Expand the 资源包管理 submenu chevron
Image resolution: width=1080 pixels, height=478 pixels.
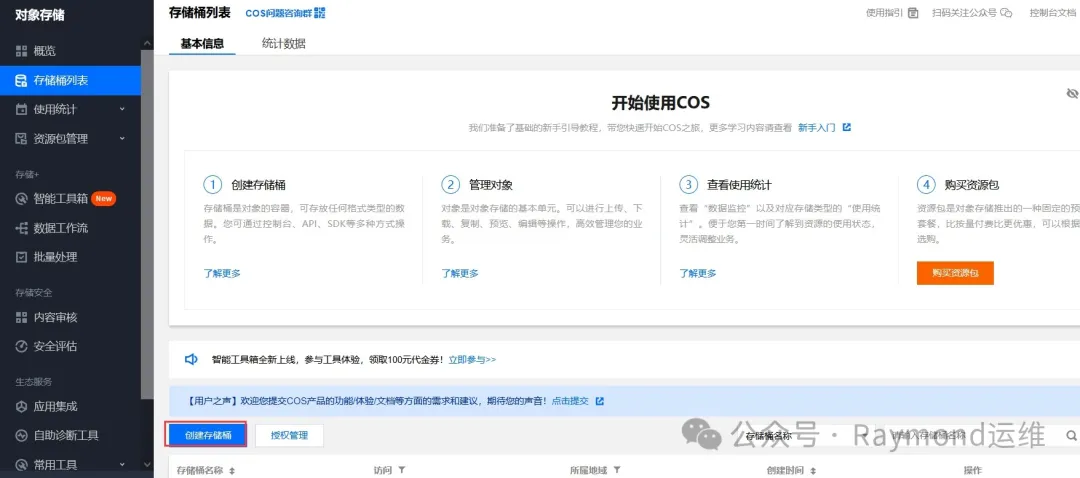click(x=122, y=138)
